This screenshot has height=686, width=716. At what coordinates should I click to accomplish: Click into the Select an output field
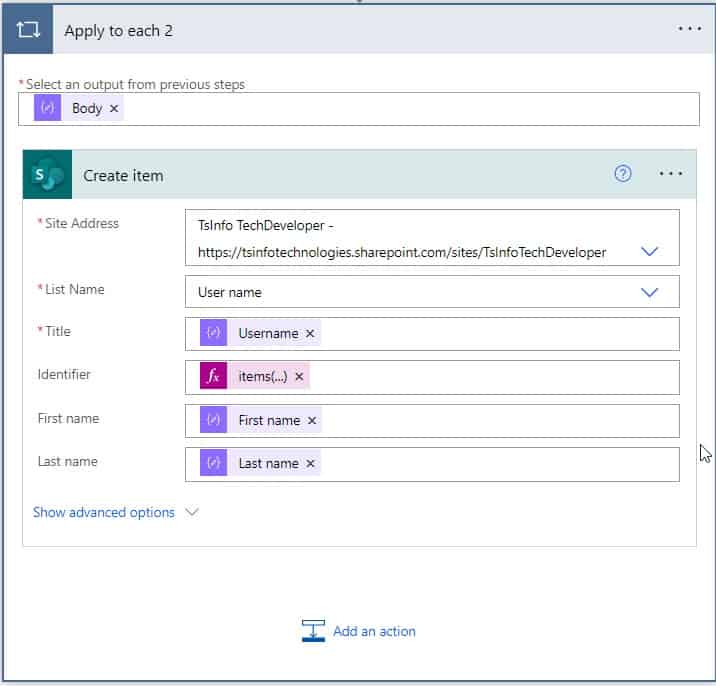tap(359, 109)
